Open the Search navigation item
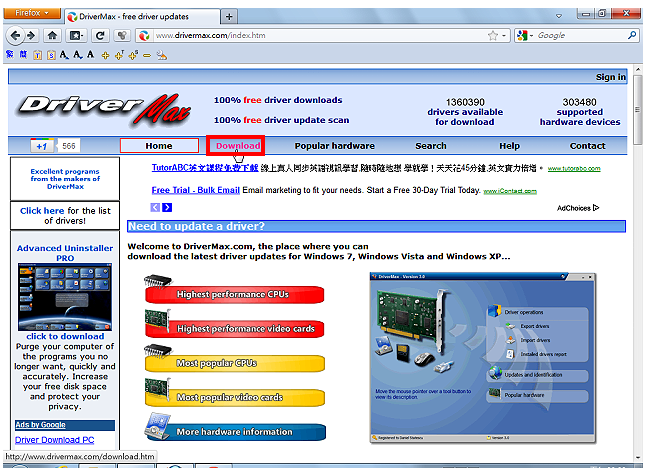 [431, 146]
